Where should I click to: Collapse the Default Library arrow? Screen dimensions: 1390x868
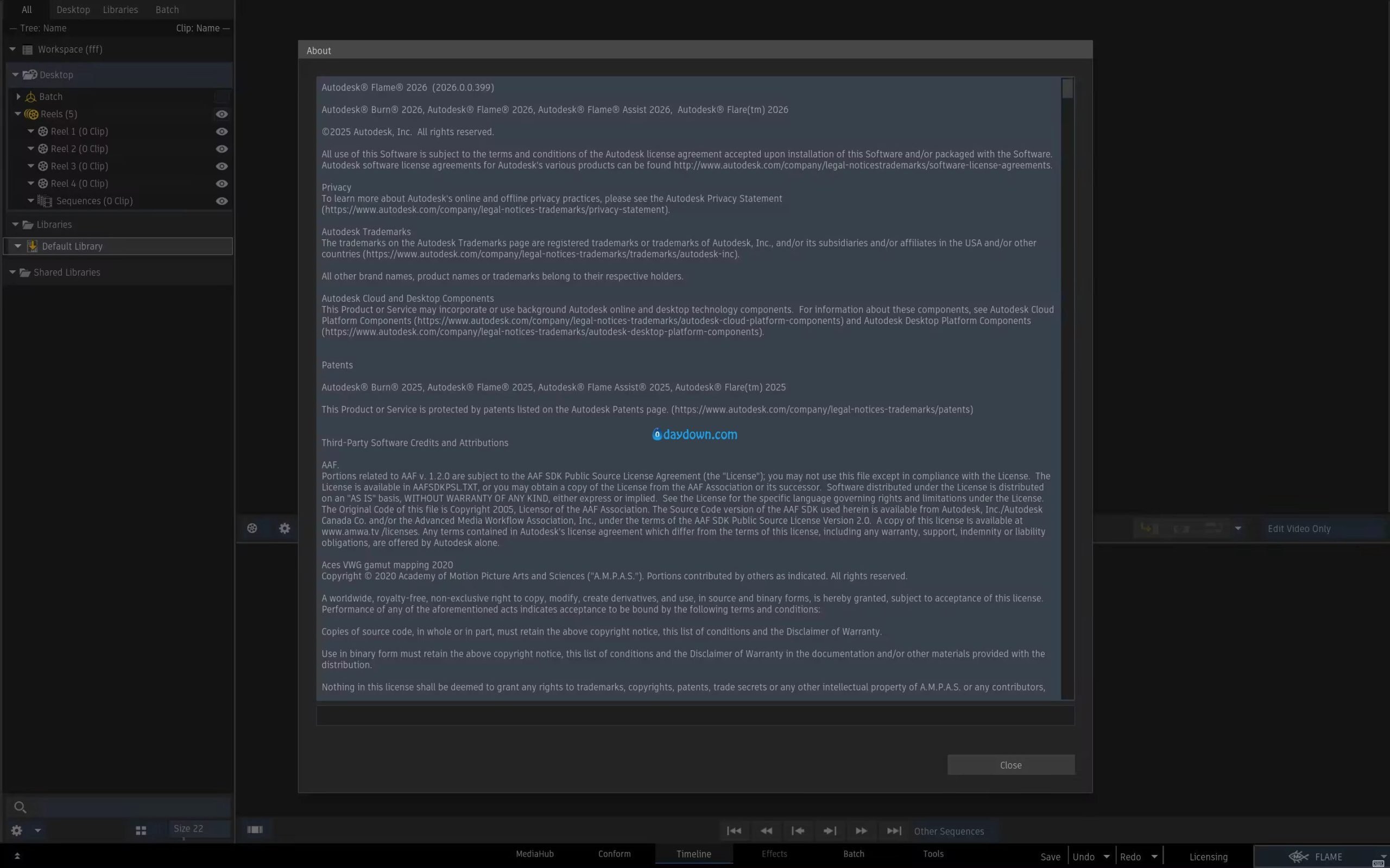pyautogui.click(x=18, y=246)
